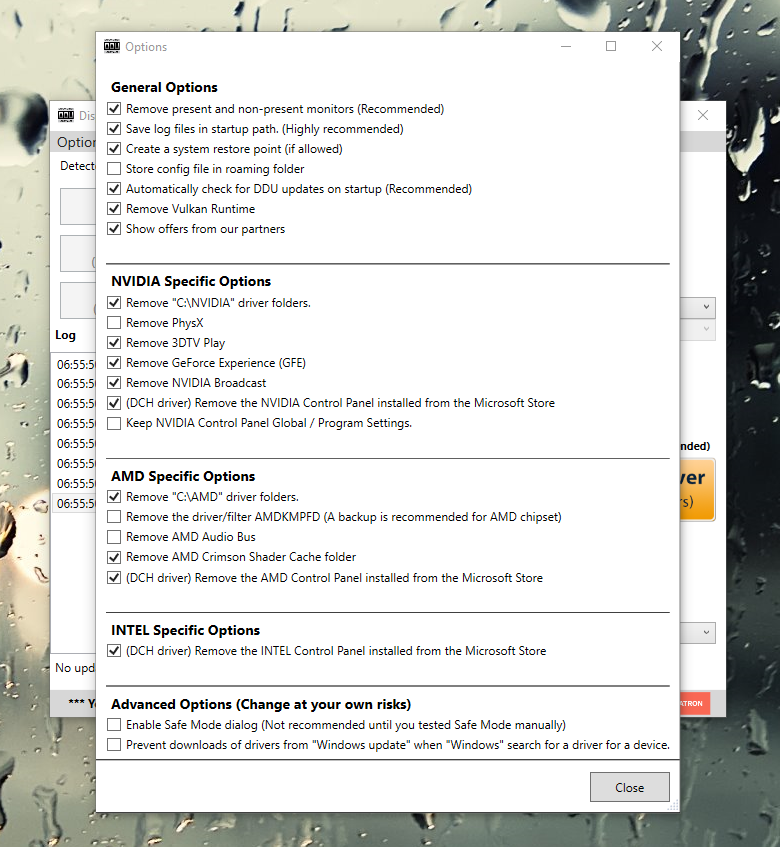780x847 pixels.
Task: Click the resize grip of Options dialog
Action: (x=673, y=806)
